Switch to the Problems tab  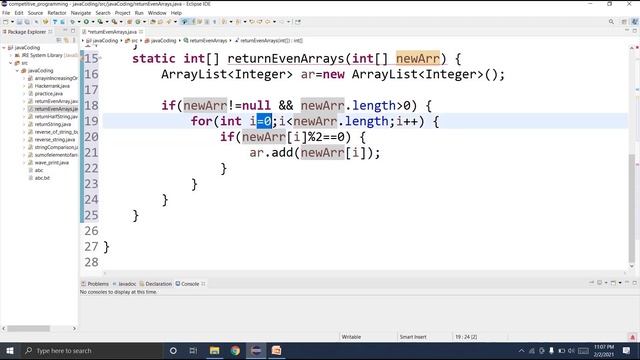tap(95, 284)
